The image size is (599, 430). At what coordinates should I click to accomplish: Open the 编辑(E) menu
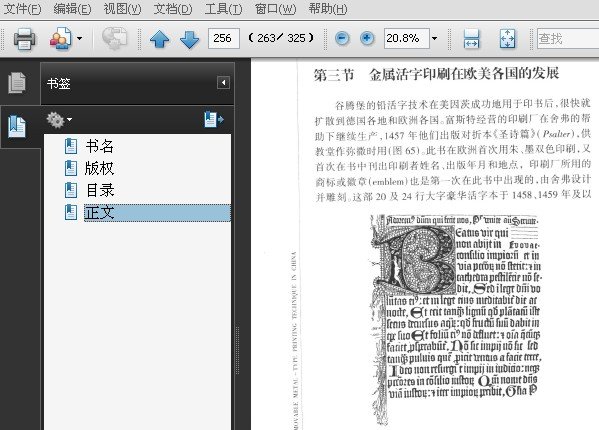[x=72, y=8]
